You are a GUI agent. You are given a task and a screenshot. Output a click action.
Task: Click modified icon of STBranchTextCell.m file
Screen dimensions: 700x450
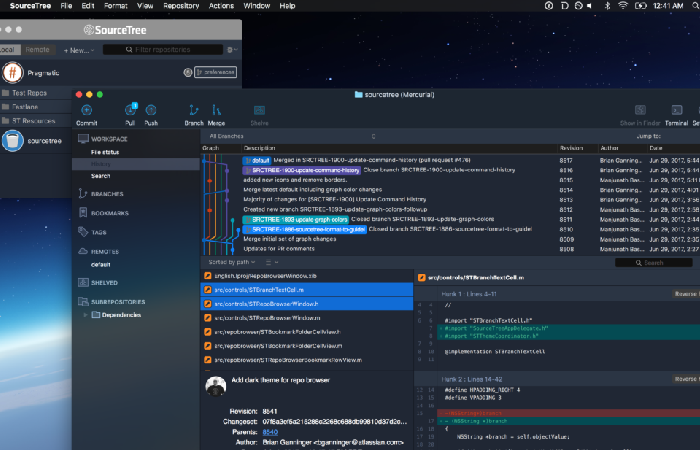click(208, 290)
